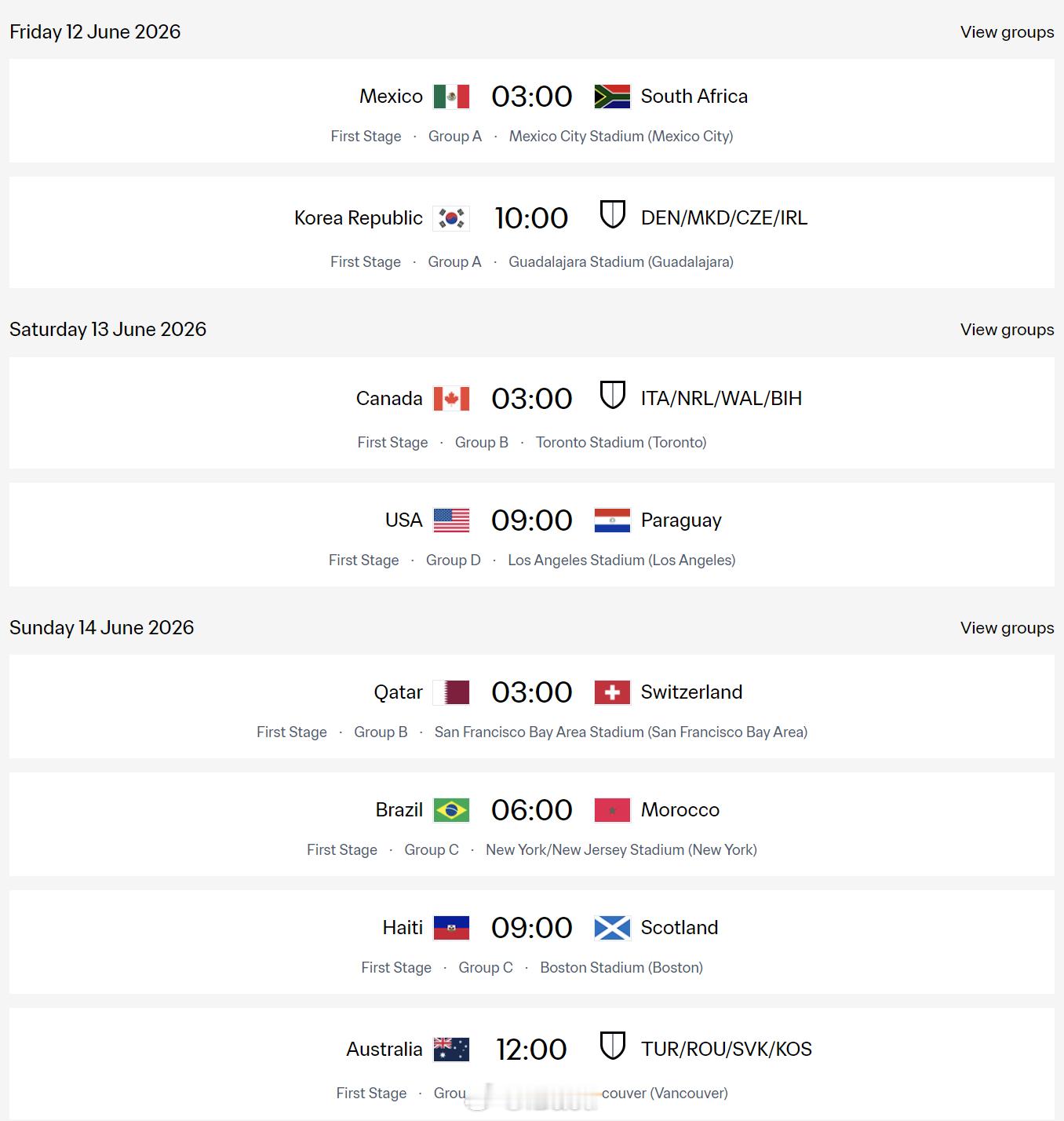1064x1121 pixels.
Task: Click the Paraguay flag icon
Action: click(612, 520)
